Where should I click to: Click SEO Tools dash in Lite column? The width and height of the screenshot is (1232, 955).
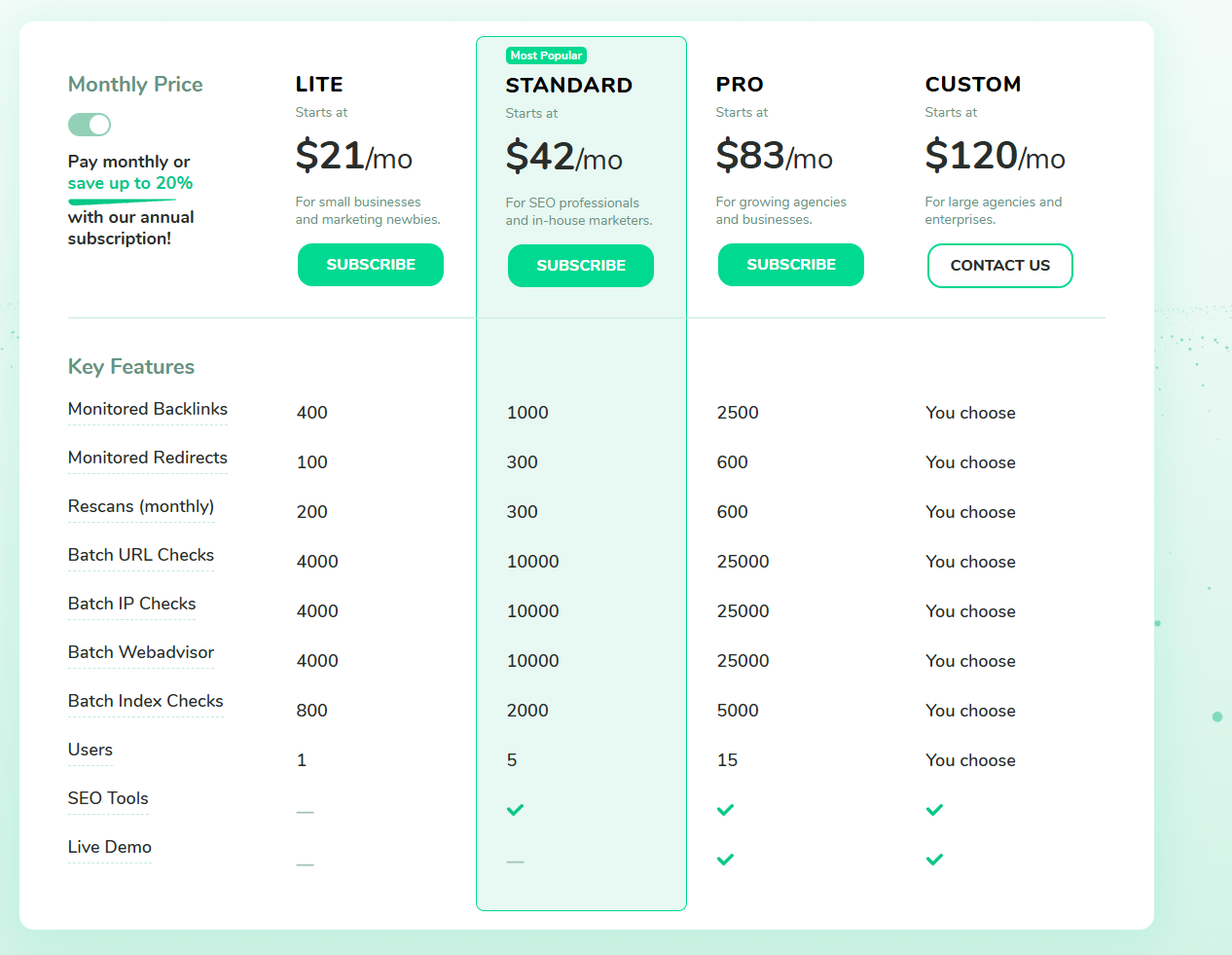(x=306, y=812)
